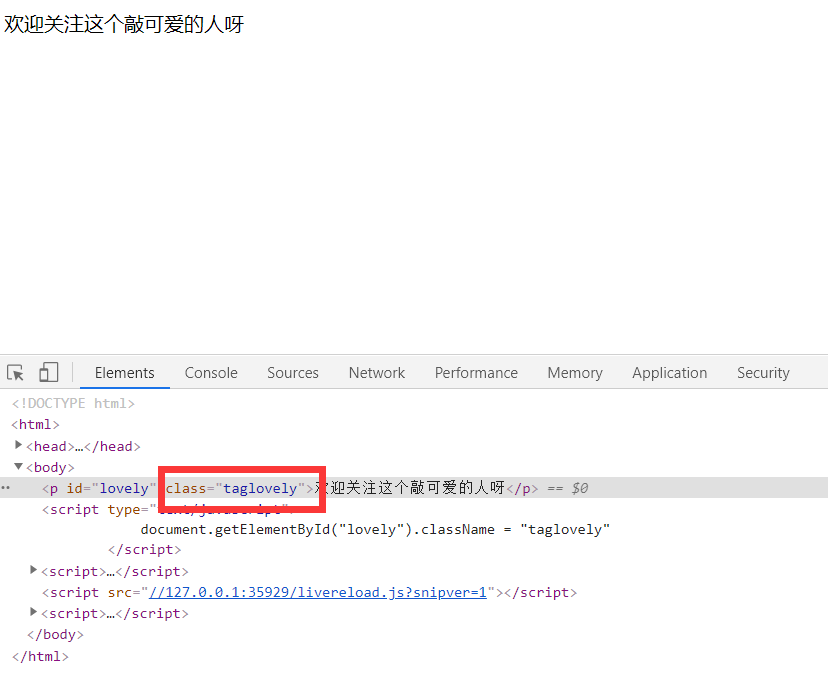828x674 pixels.
Task: Open the Console tab
Action: pyautogui.click(x=211, y=373)
